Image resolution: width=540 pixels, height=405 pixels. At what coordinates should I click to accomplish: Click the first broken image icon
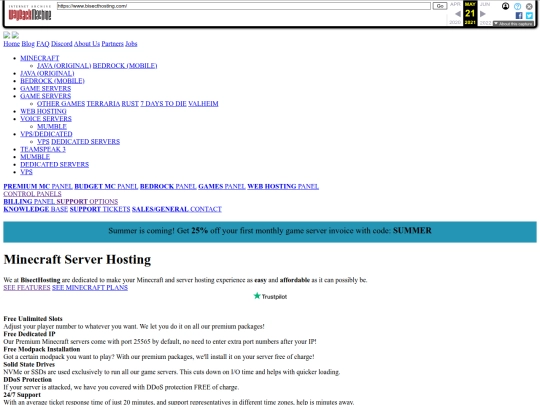7,35
